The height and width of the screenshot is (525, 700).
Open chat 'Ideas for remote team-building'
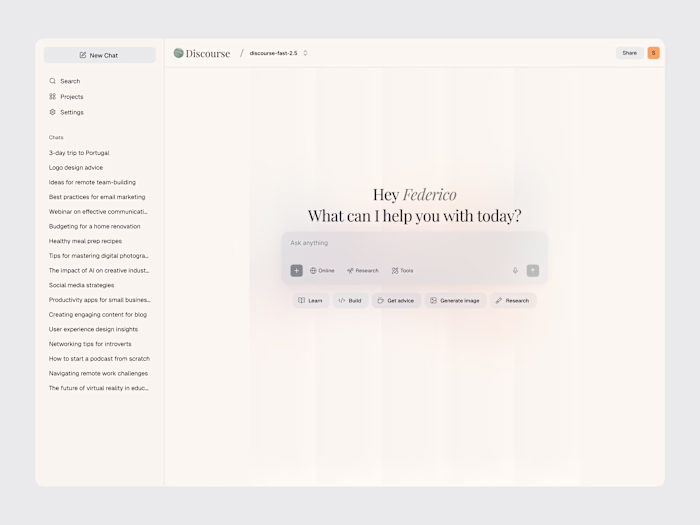(92, 182)
